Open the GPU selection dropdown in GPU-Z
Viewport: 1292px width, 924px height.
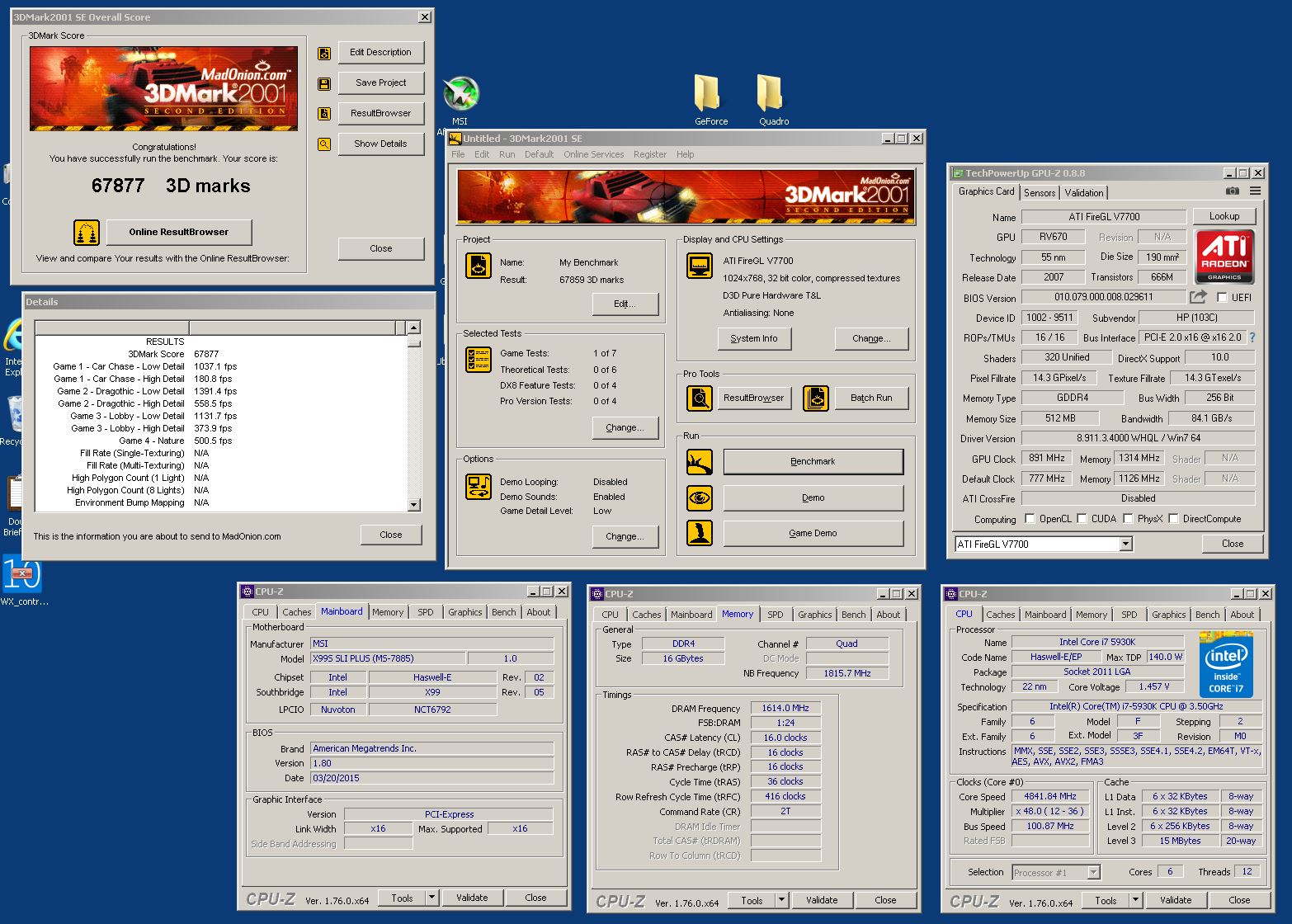pyautogui.click(x=1125, y=544)
